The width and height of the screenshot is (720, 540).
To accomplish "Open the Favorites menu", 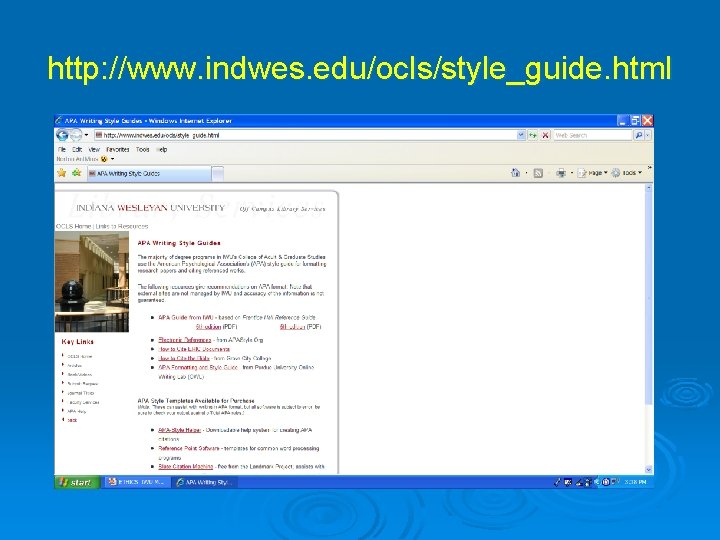I will point(118,150).
